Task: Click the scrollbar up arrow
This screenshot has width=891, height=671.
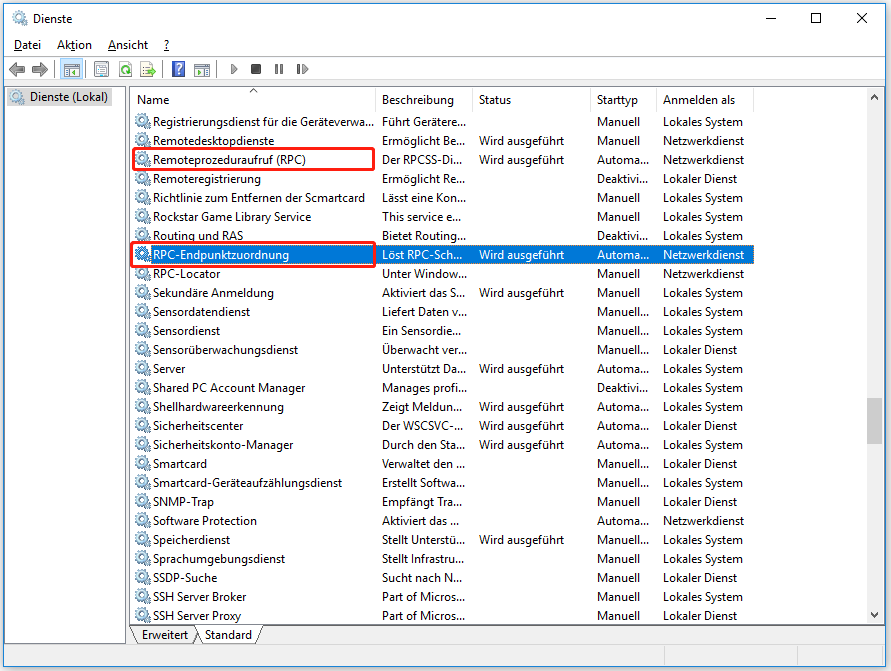Action: coord(875,98)
